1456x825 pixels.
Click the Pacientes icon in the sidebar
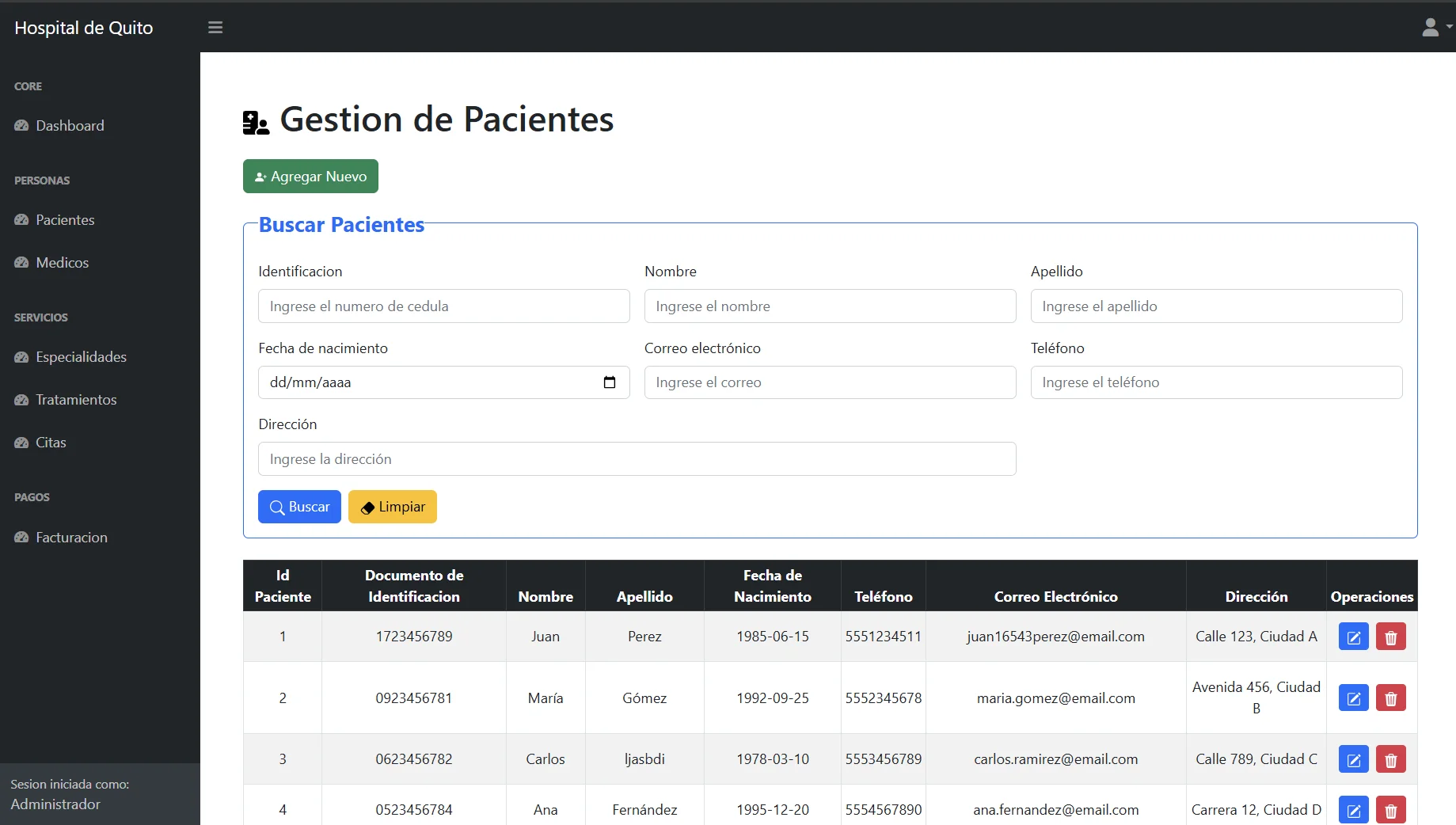(x=22, y=219)
